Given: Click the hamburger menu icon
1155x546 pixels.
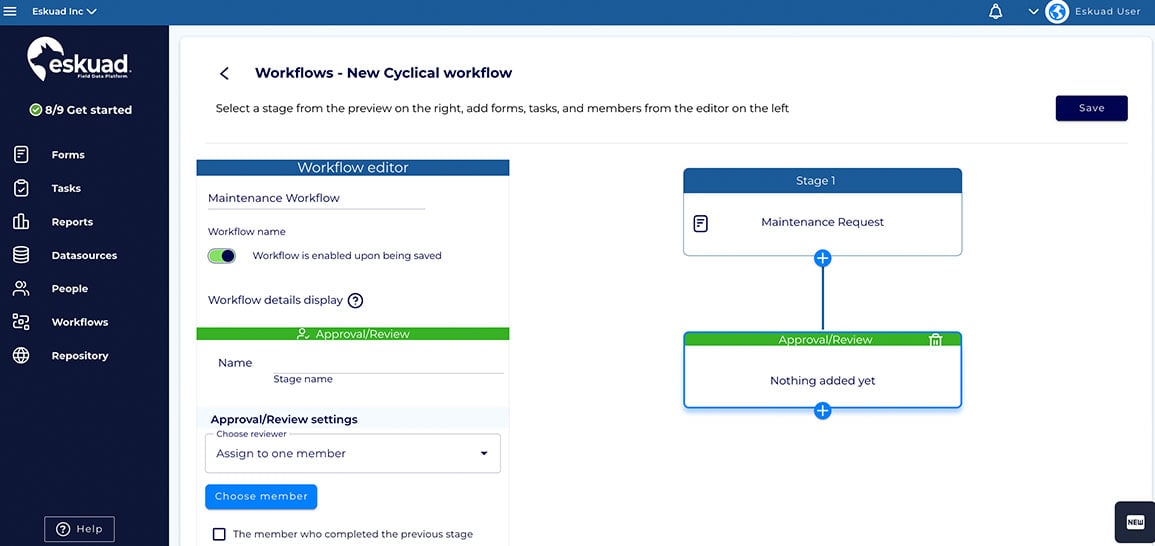Looking at the screenshot, I should pyautogui.click(x=11, y=12).
